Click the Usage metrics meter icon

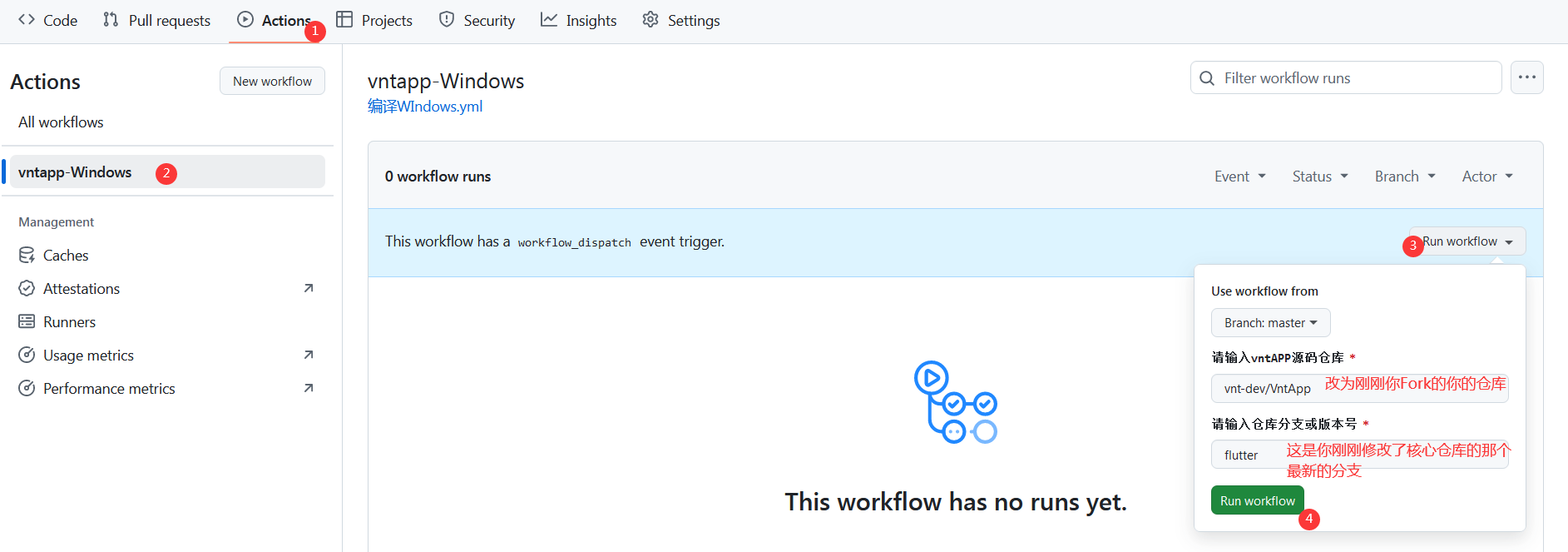pyautogui.click(x=27, y=356)
